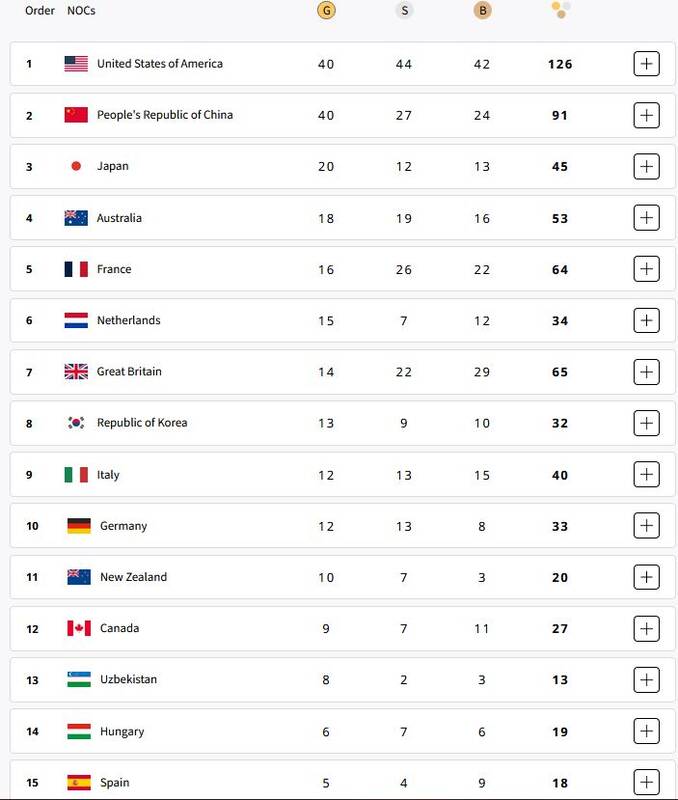Click the bronze medal column icon

coord(482,11)
